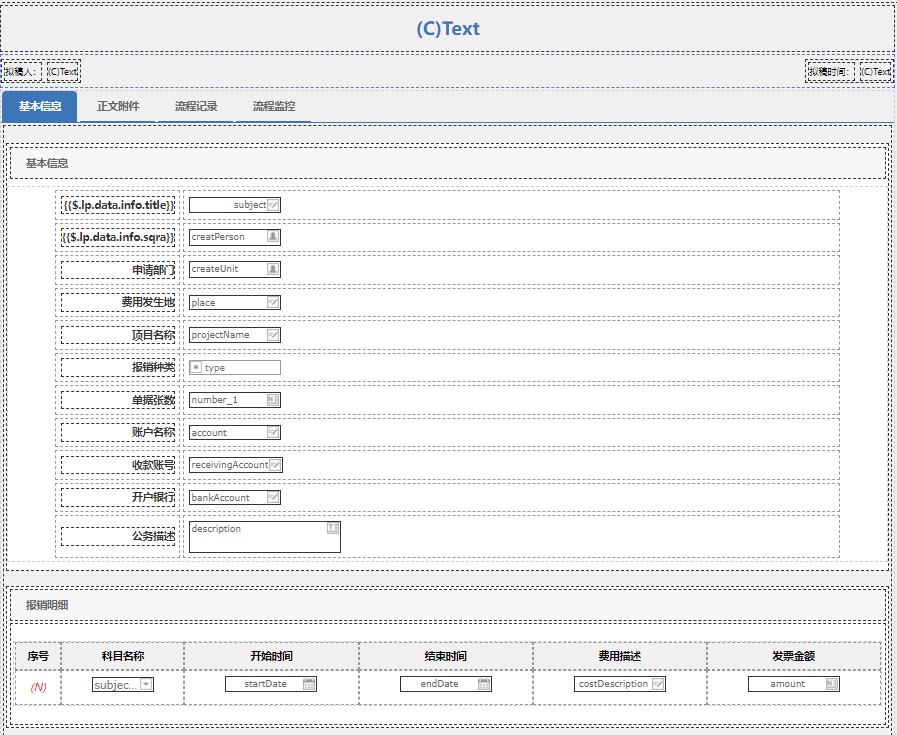
Task: Click the number icon in amount field
Action: pyautogui.click(x=832, y=684)
